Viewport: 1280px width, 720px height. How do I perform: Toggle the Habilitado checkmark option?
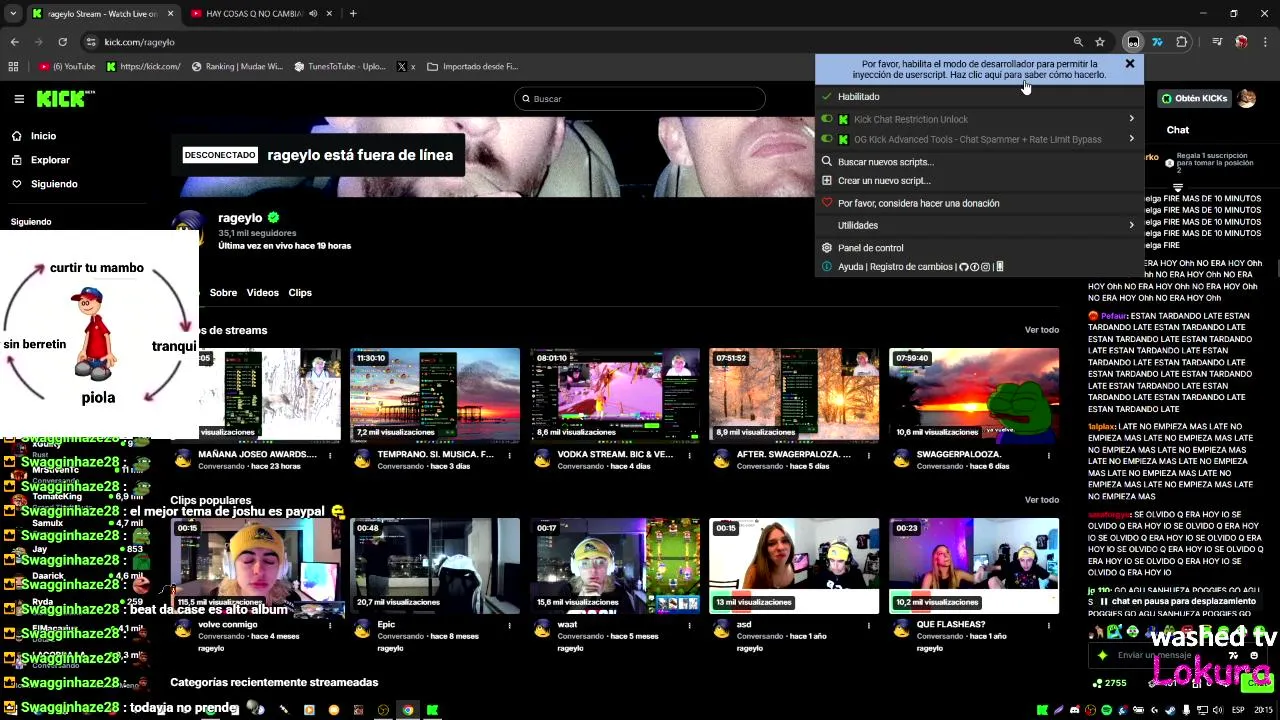coord(979,97)
